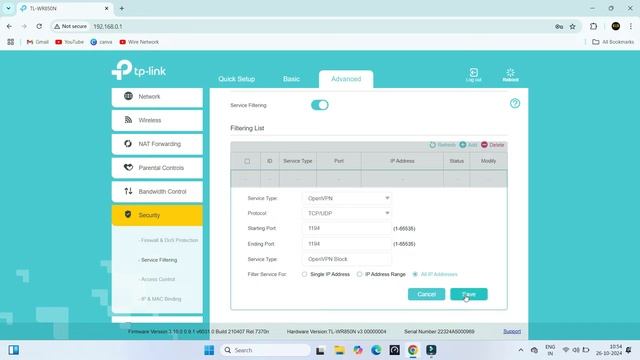Click the Delete icon in Filtering List
The width and height of the screenshot is (640, 360).
484,145
